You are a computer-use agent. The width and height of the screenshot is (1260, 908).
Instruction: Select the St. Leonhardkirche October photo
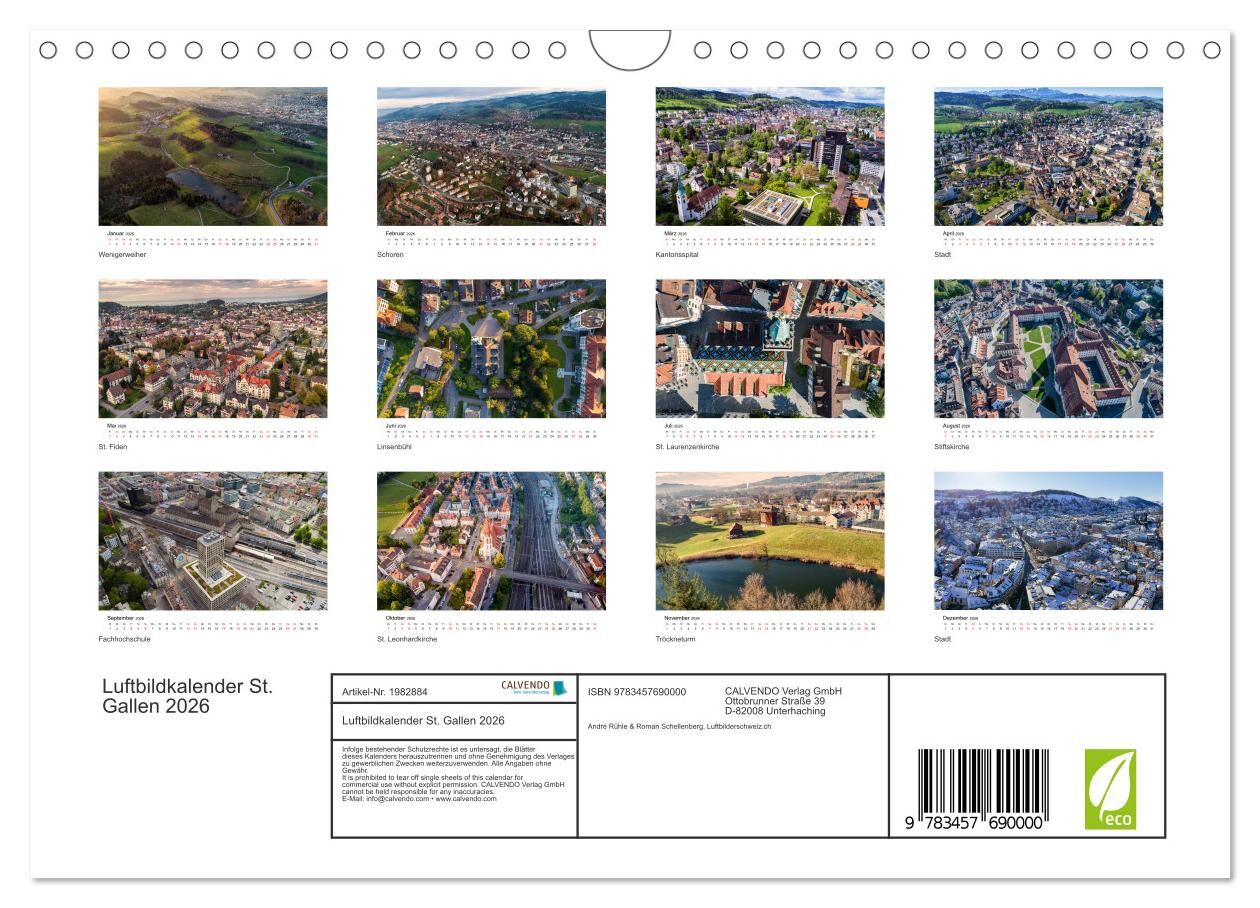(491, 541)
